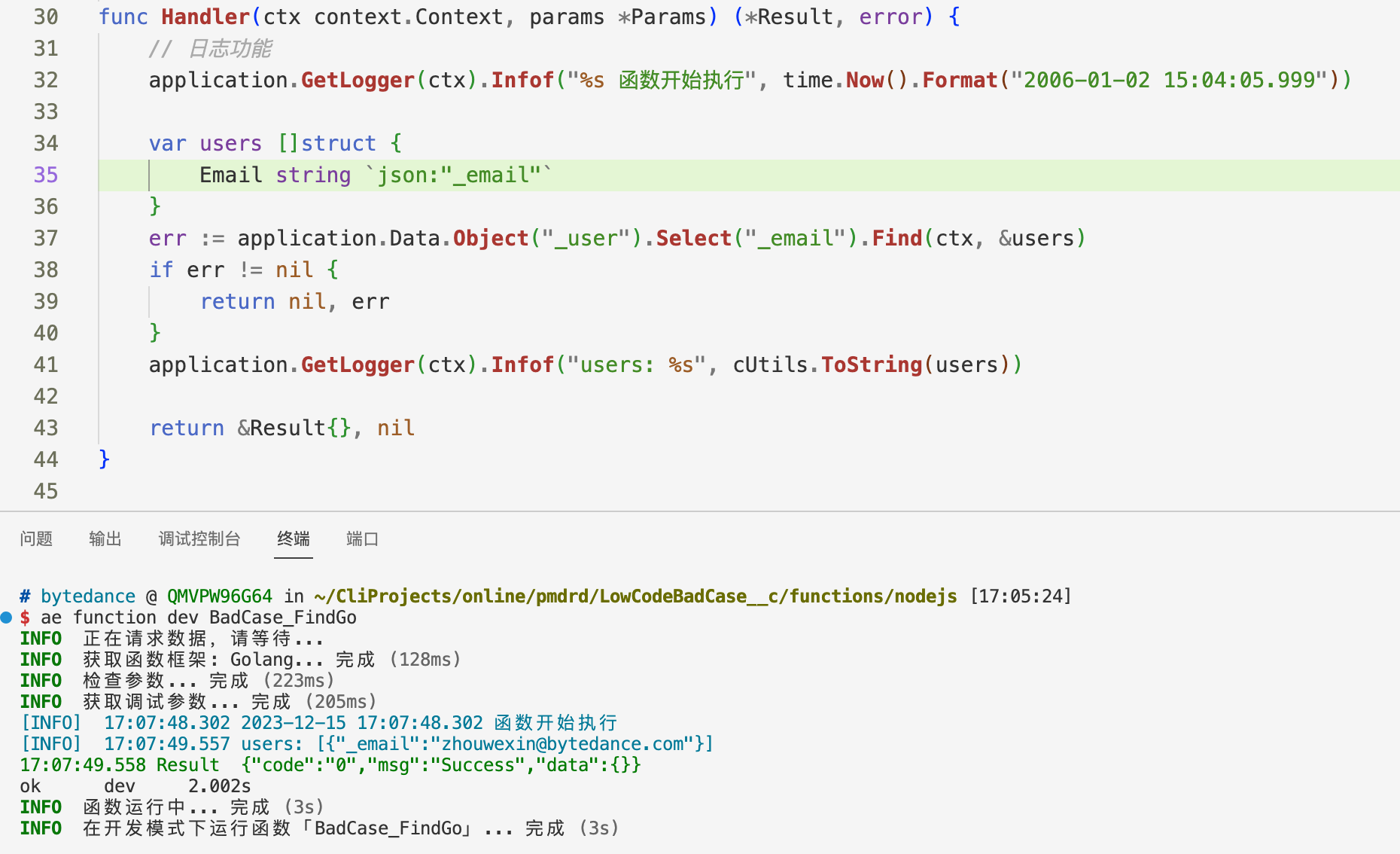The height and width of the screenshot is (854, 1400).
Task: Click the blue command decoration dot in terminal
Action: tap(7, 618)
